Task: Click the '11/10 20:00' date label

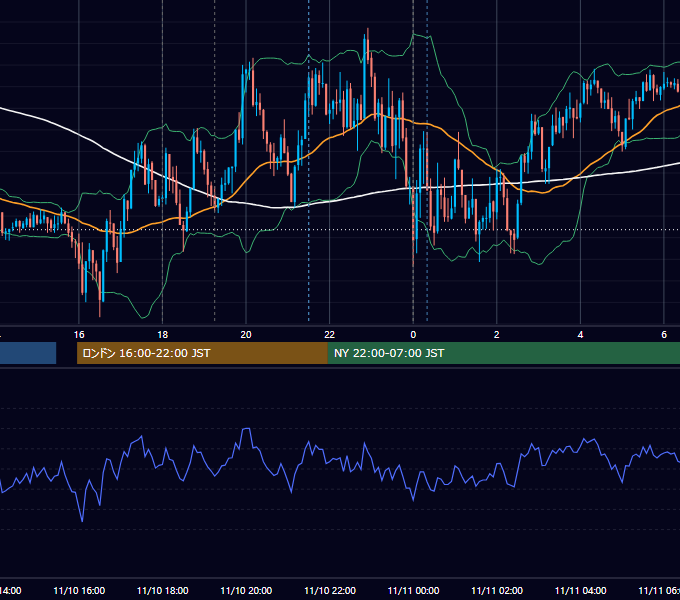Action: pos(246,591)
